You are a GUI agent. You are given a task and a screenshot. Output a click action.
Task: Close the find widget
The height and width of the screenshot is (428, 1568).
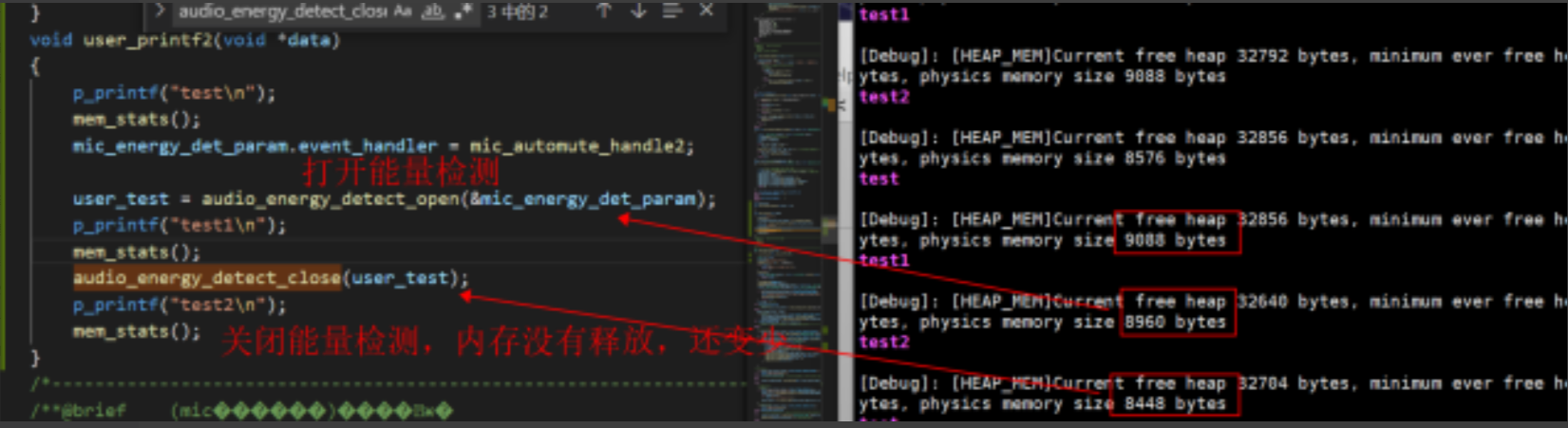pyautogui.click(x=707, y=10)
